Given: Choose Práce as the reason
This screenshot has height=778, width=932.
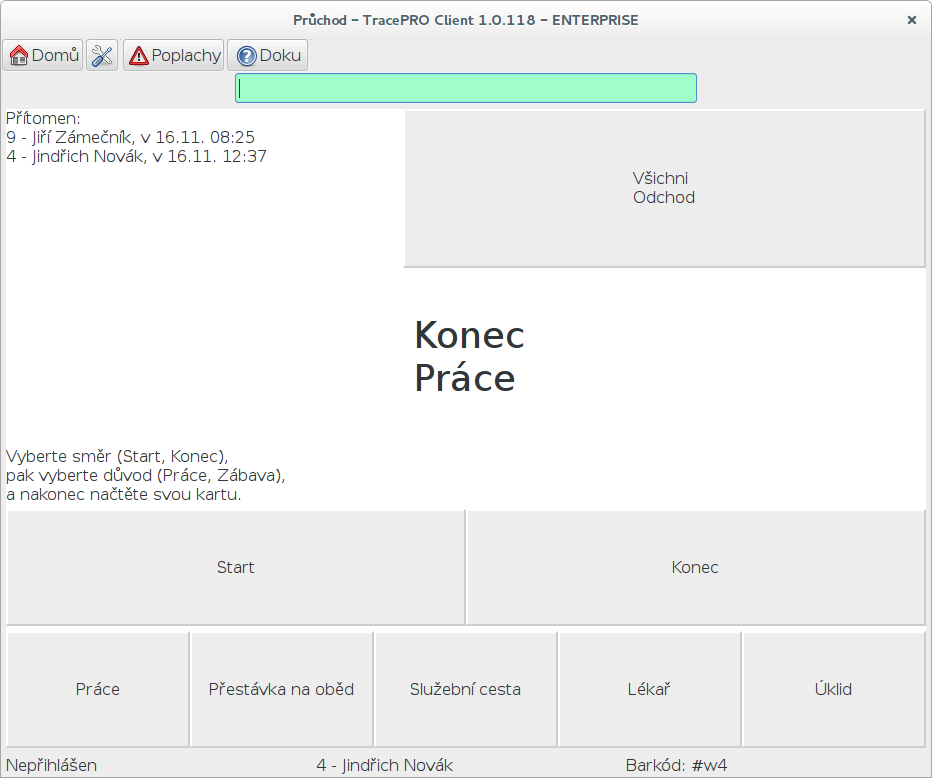Looking at the screenshot, I should coord(97,689).
